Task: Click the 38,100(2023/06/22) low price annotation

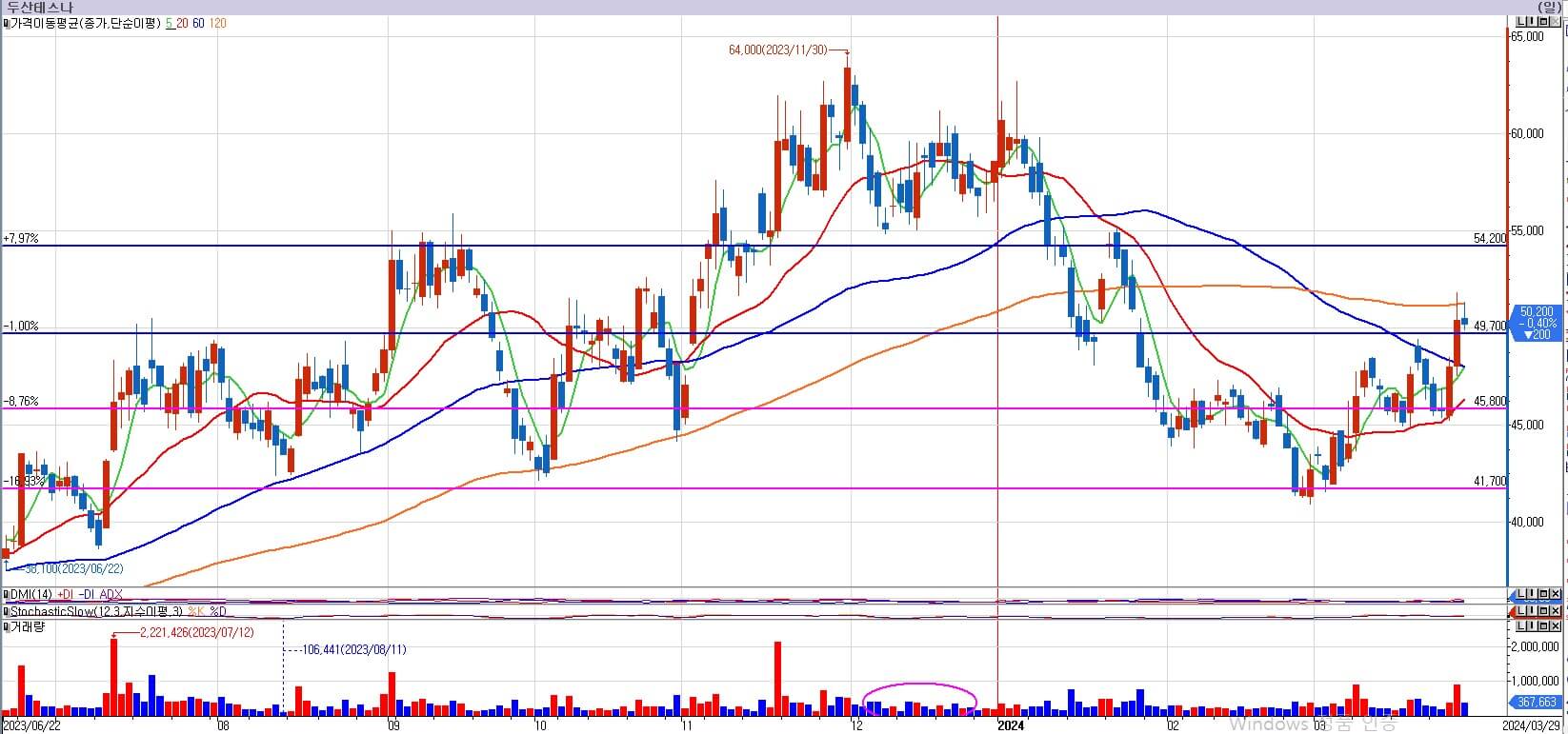Action: tap(73, 568)
